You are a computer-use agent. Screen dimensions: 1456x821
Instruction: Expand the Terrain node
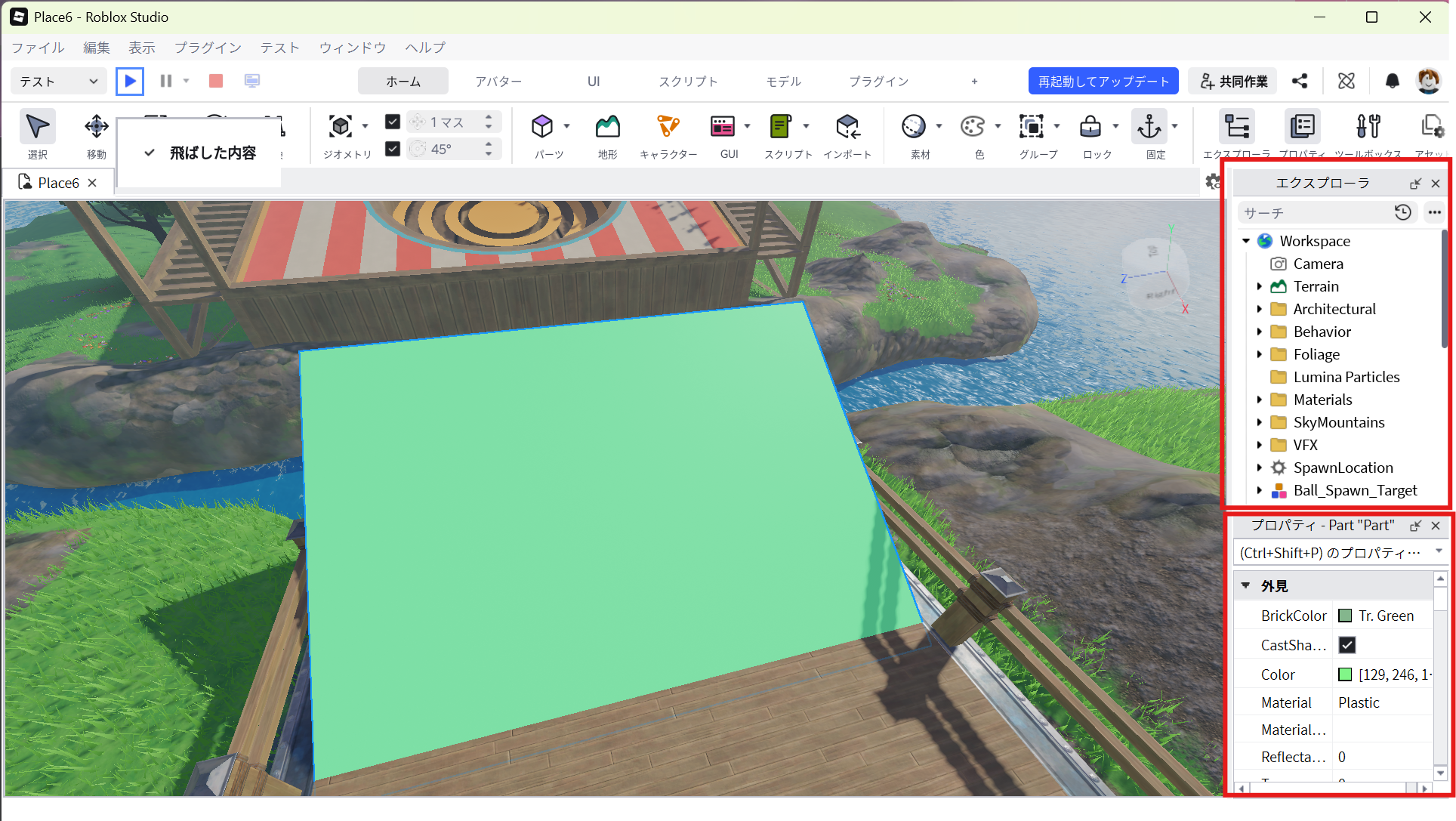(1260, 286)
